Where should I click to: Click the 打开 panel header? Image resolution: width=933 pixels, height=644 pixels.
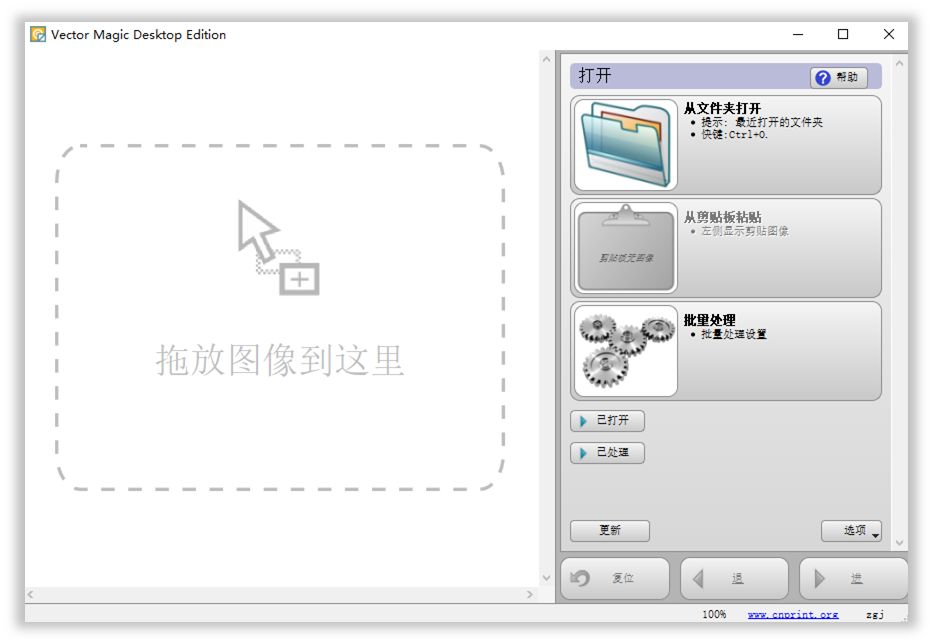pyautogui.click(x=725, y=76)
